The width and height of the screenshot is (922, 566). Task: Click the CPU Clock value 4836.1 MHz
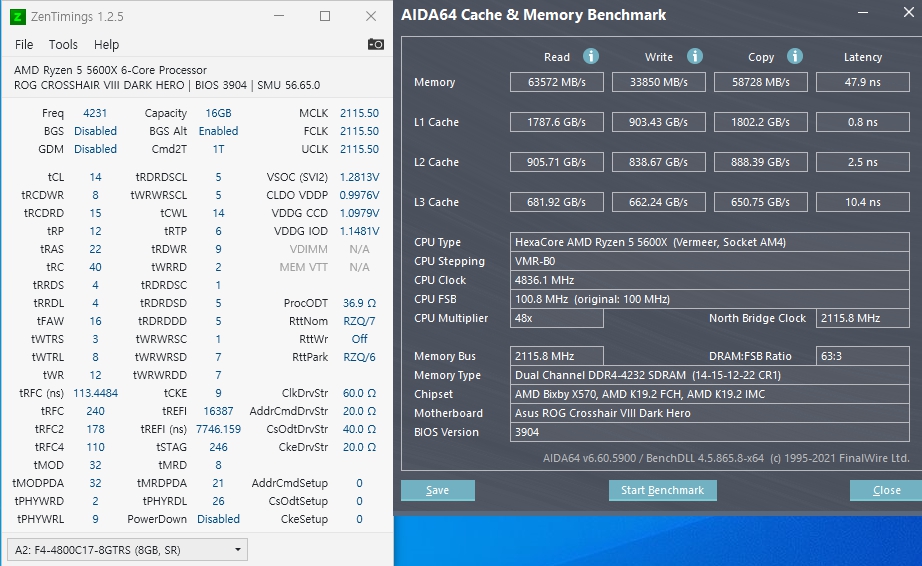coord(710,280)
